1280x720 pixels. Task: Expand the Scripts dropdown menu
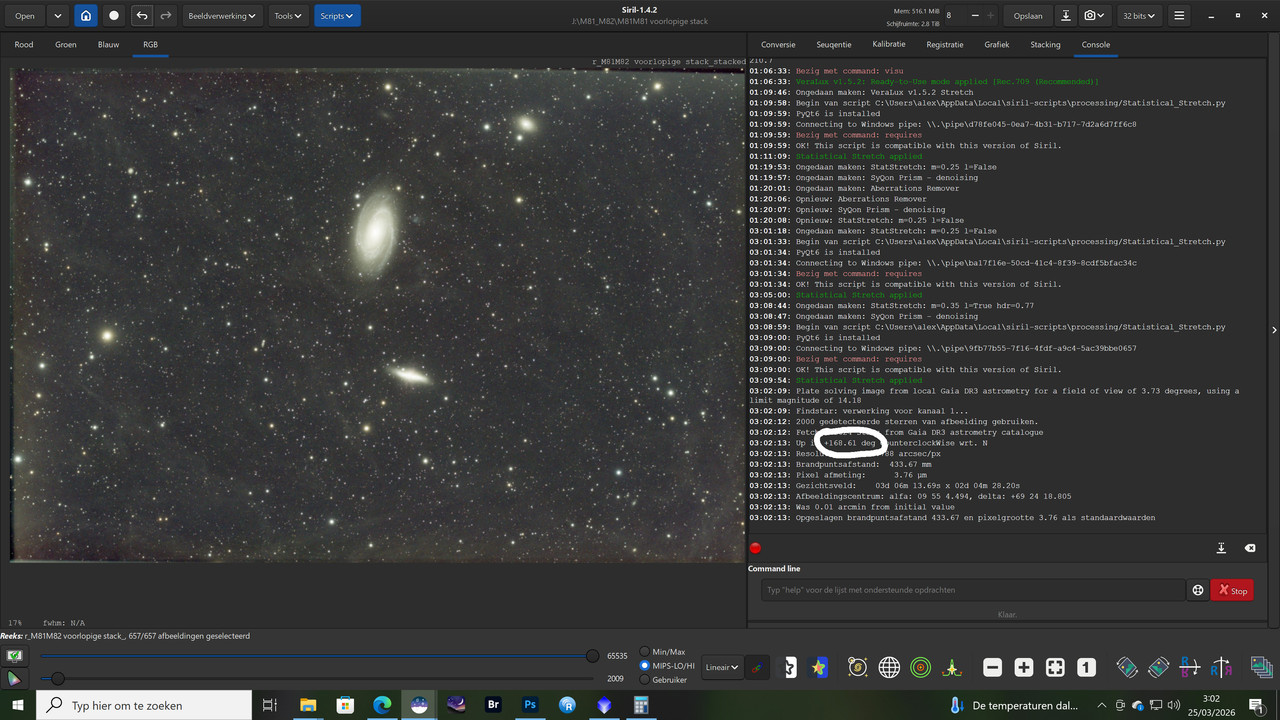(336, 15)
